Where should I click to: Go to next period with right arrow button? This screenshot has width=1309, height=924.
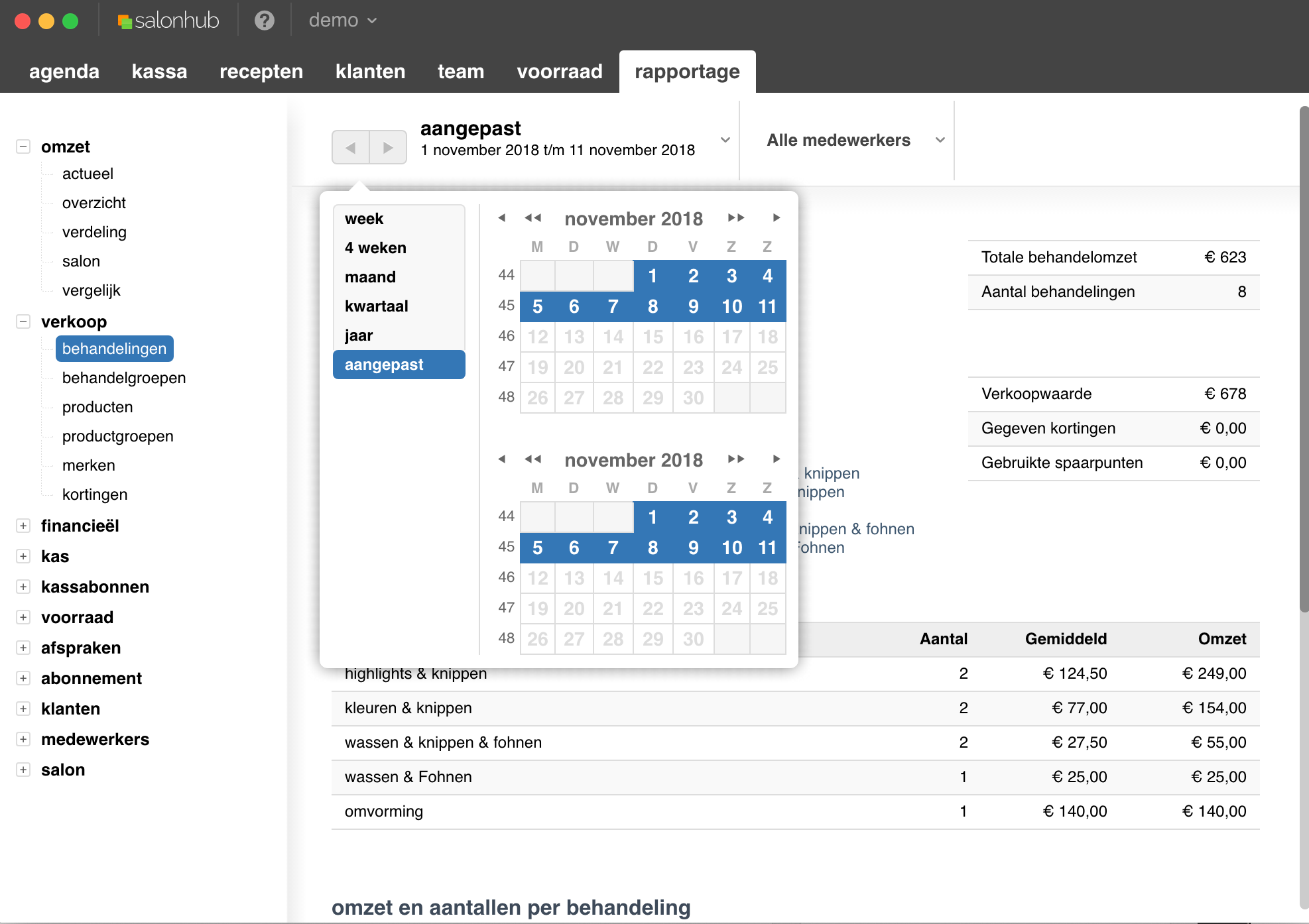point(388,147)
